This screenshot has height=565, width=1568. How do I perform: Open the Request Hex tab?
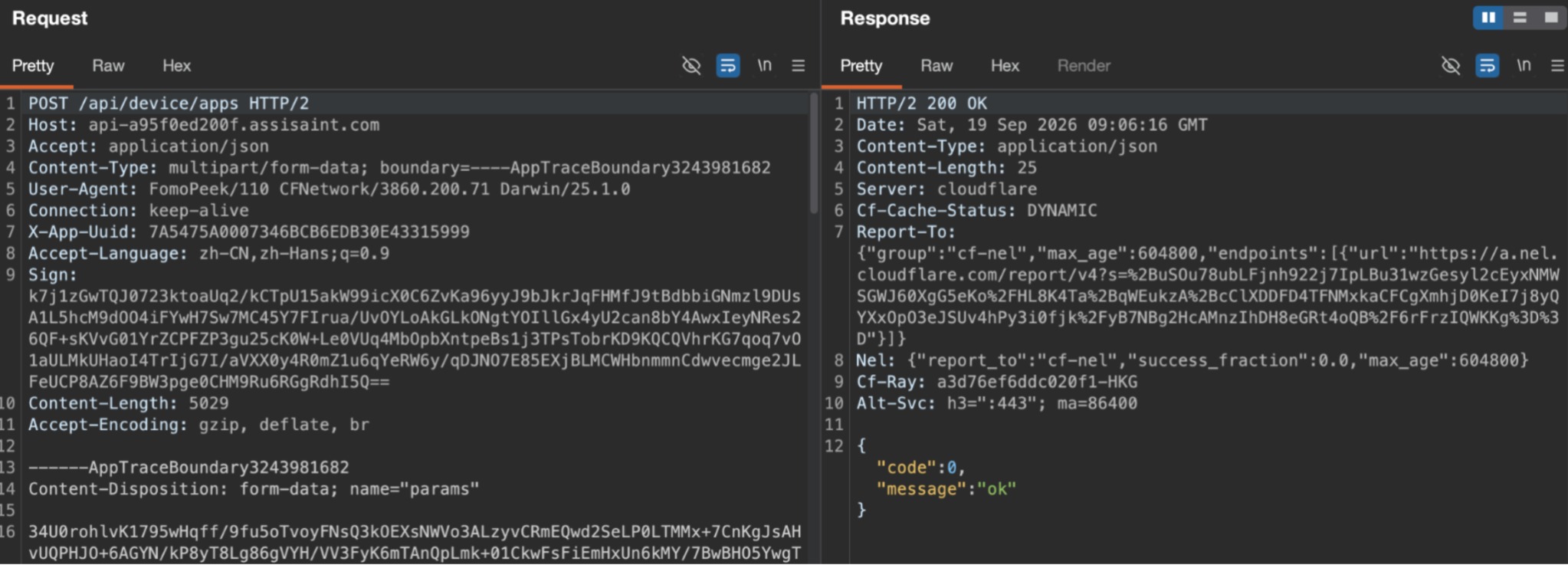[176, 66]
